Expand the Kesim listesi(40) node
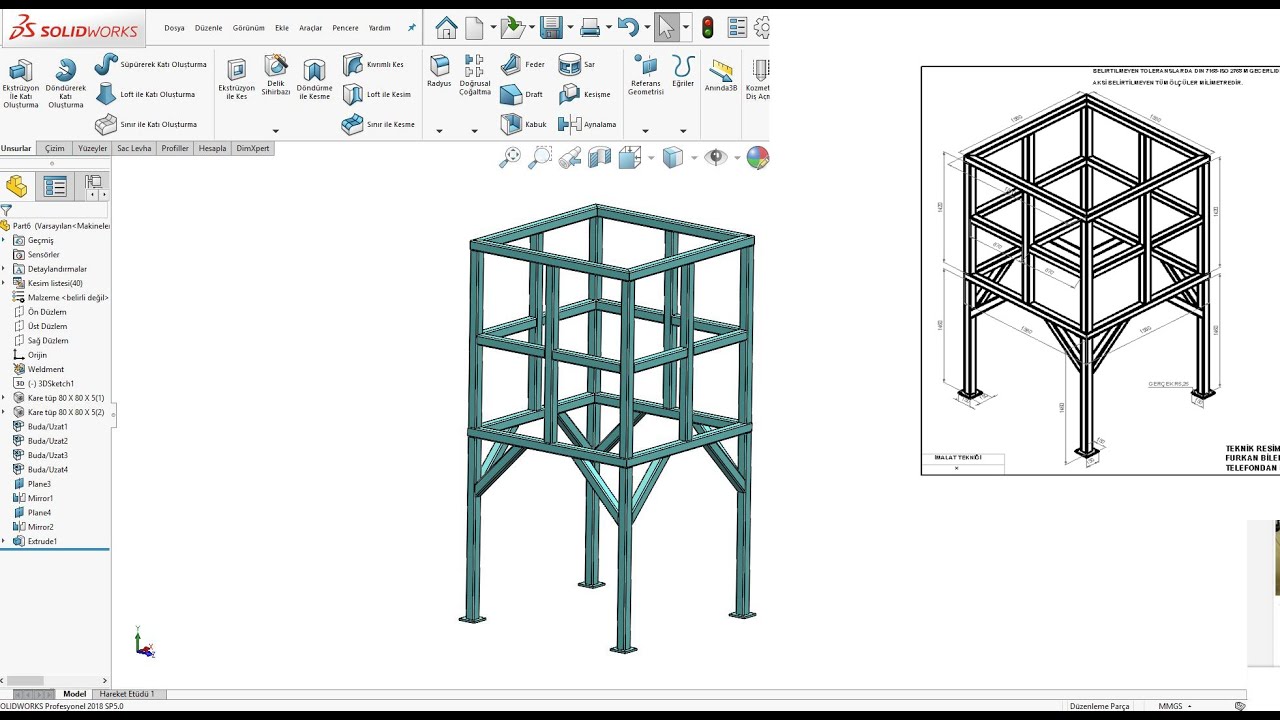This screenshot has height=720, width=1280. pyautogui.click(x=4, y=283)
